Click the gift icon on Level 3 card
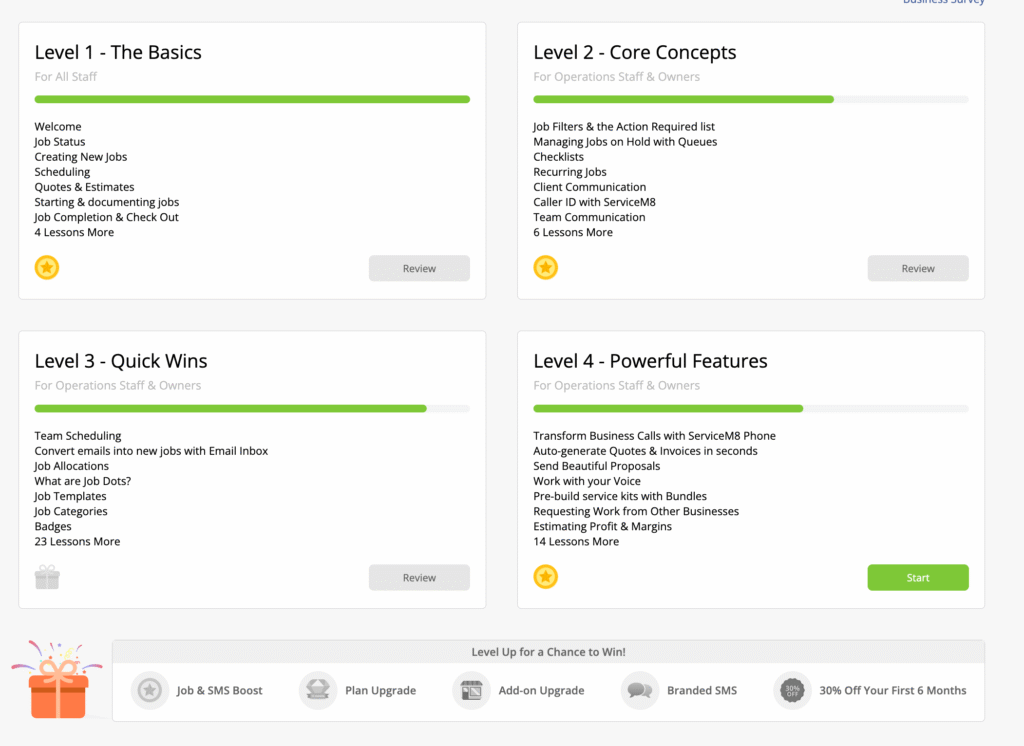This screenshot has width=1024, height=746. (x=46, y=577)
